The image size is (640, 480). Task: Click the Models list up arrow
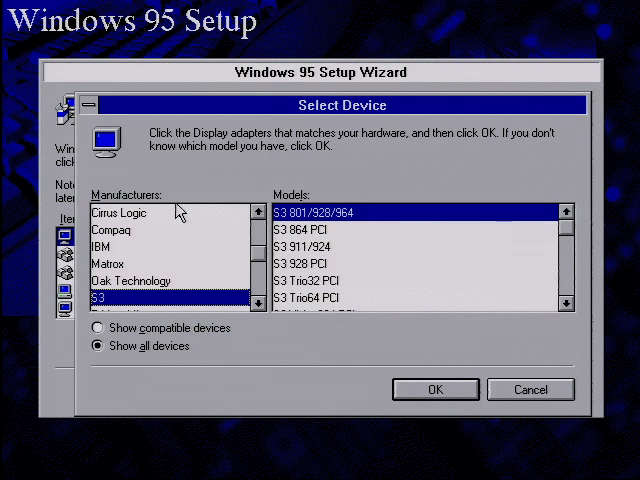click(x=567, y=212)
